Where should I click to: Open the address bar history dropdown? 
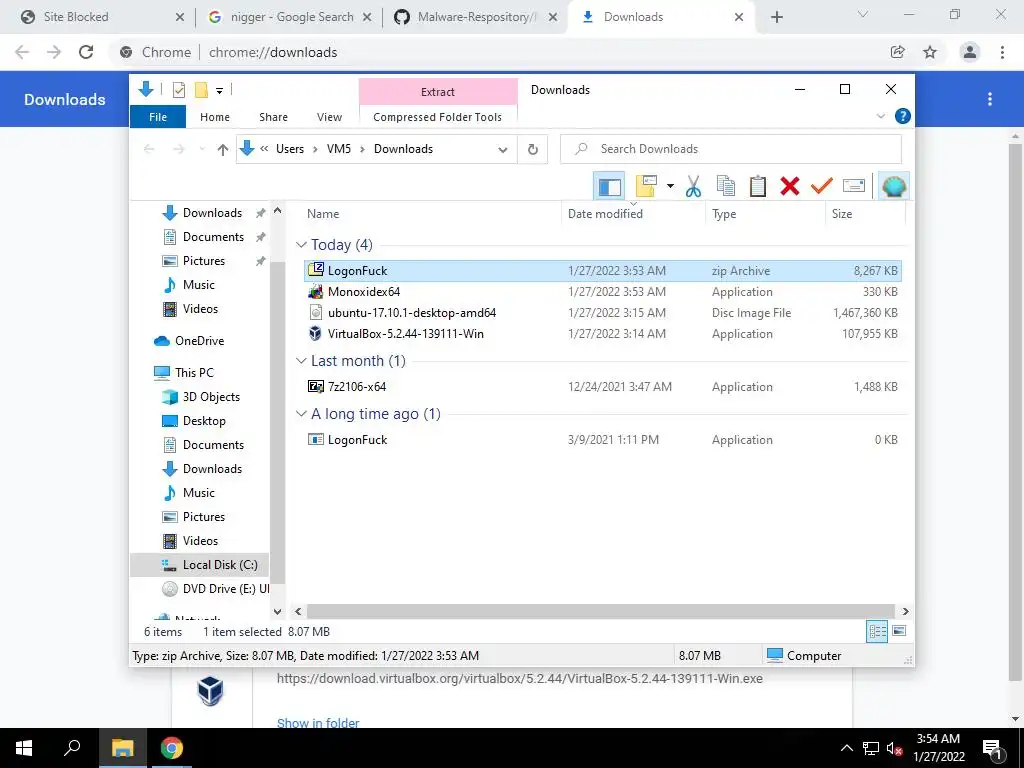[x=503, y=150]
